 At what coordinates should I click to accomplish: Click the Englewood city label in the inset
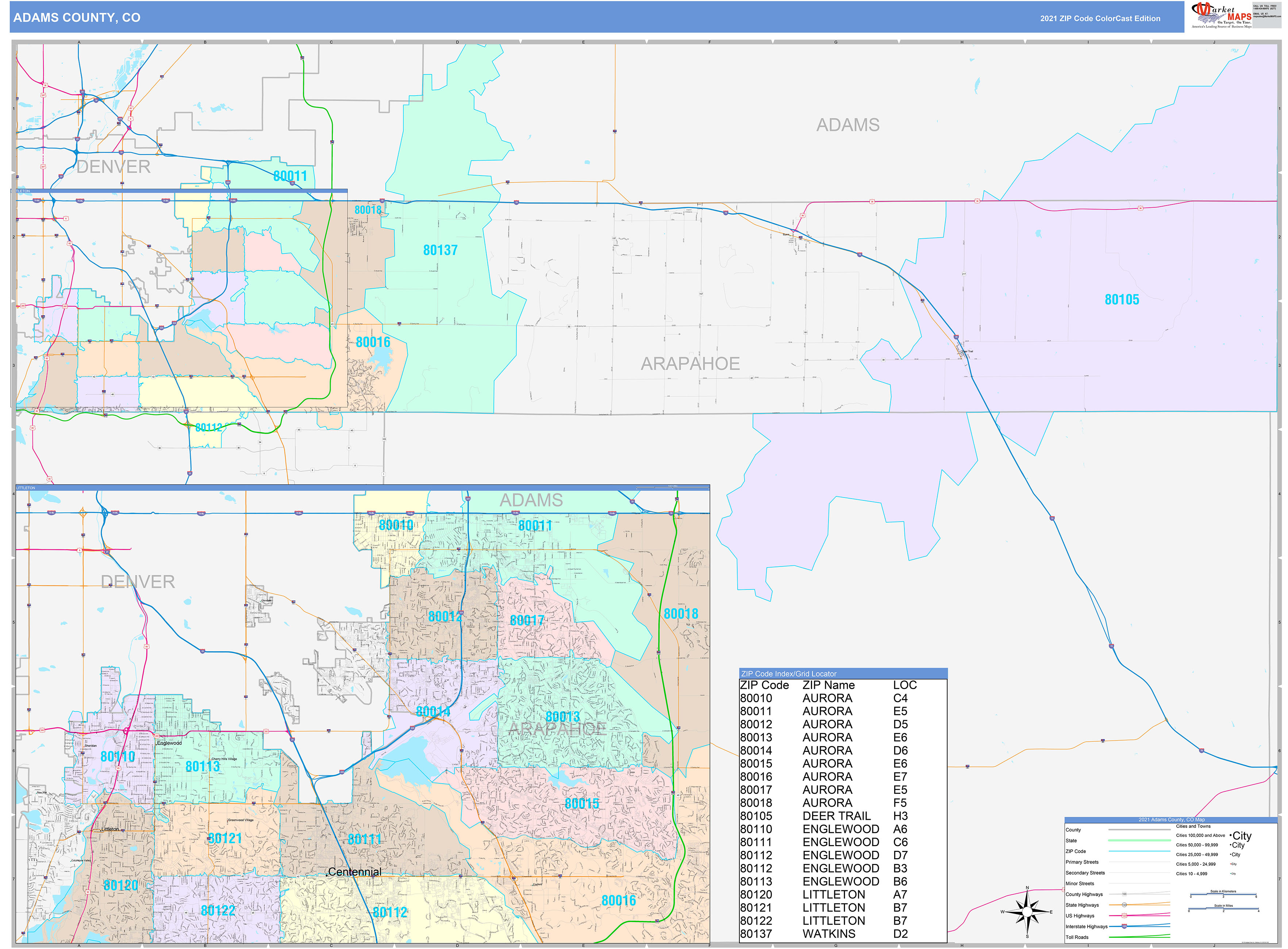tap(169, 744)
